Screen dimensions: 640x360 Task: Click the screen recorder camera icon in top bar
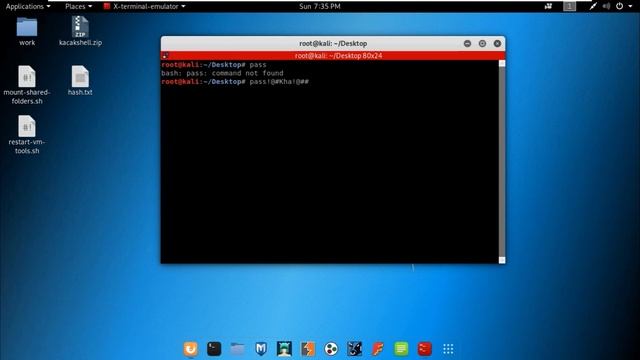[x=548, y=6]
